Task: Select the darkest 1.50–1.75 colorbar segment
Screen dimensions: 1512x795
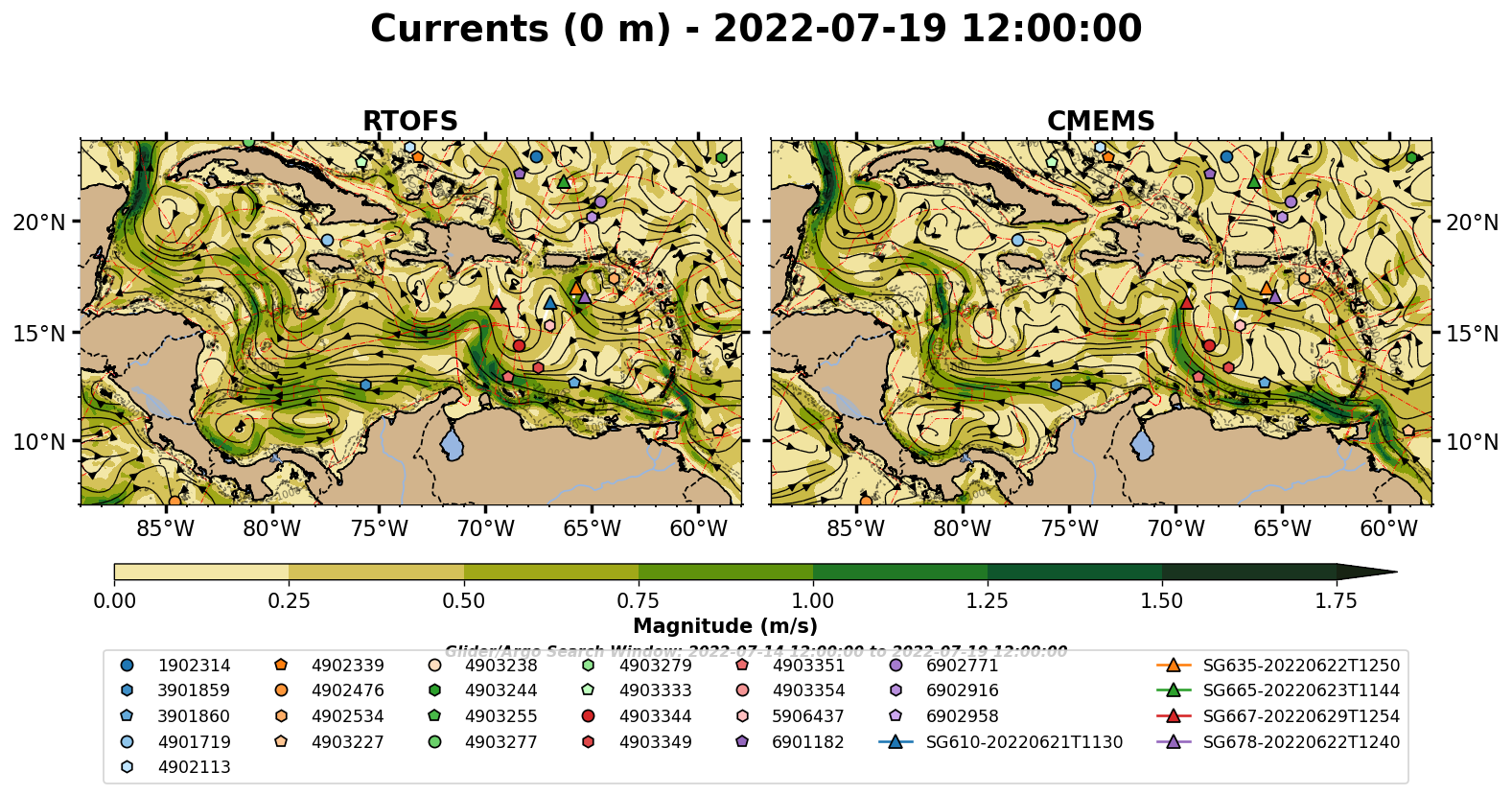Action: pos(1249,573)
